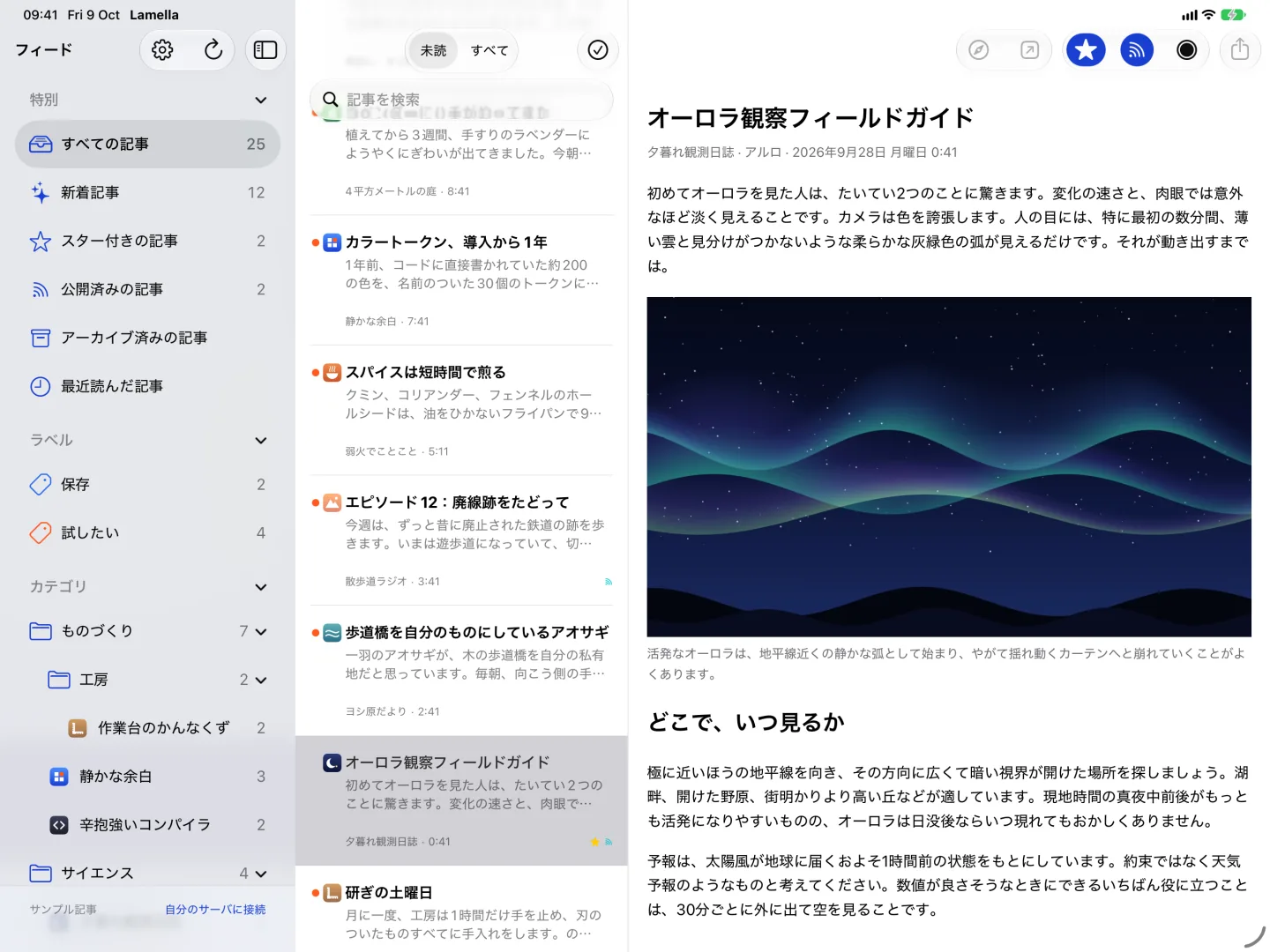Collapse the ものづくり folder chevron
Image resolution: width=1270 pixels, height=952 pixels.
(x=261, y=631)
